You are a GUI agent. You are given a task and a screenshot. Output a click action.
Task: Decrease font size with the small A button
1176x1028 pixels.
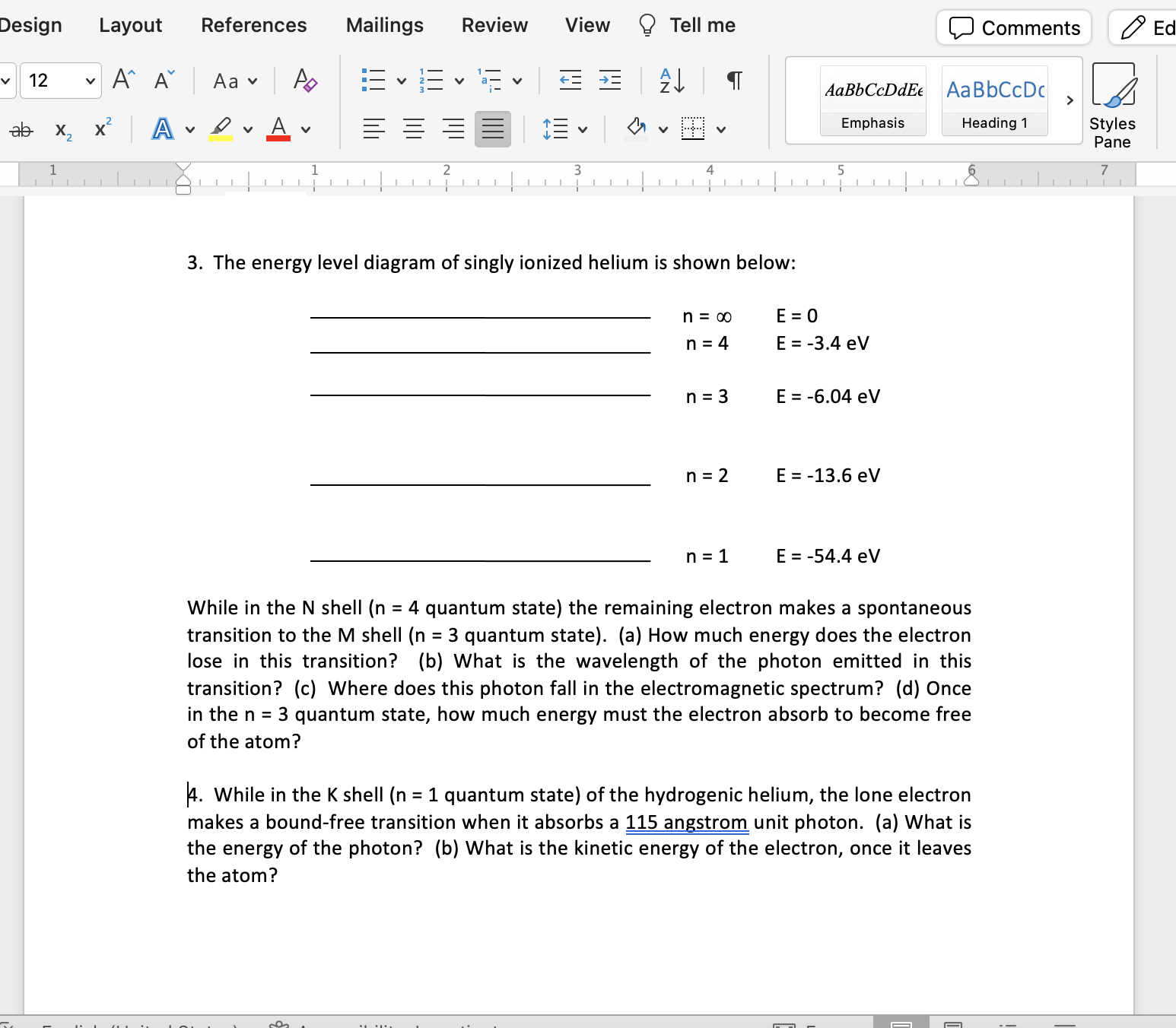[164, 80]
